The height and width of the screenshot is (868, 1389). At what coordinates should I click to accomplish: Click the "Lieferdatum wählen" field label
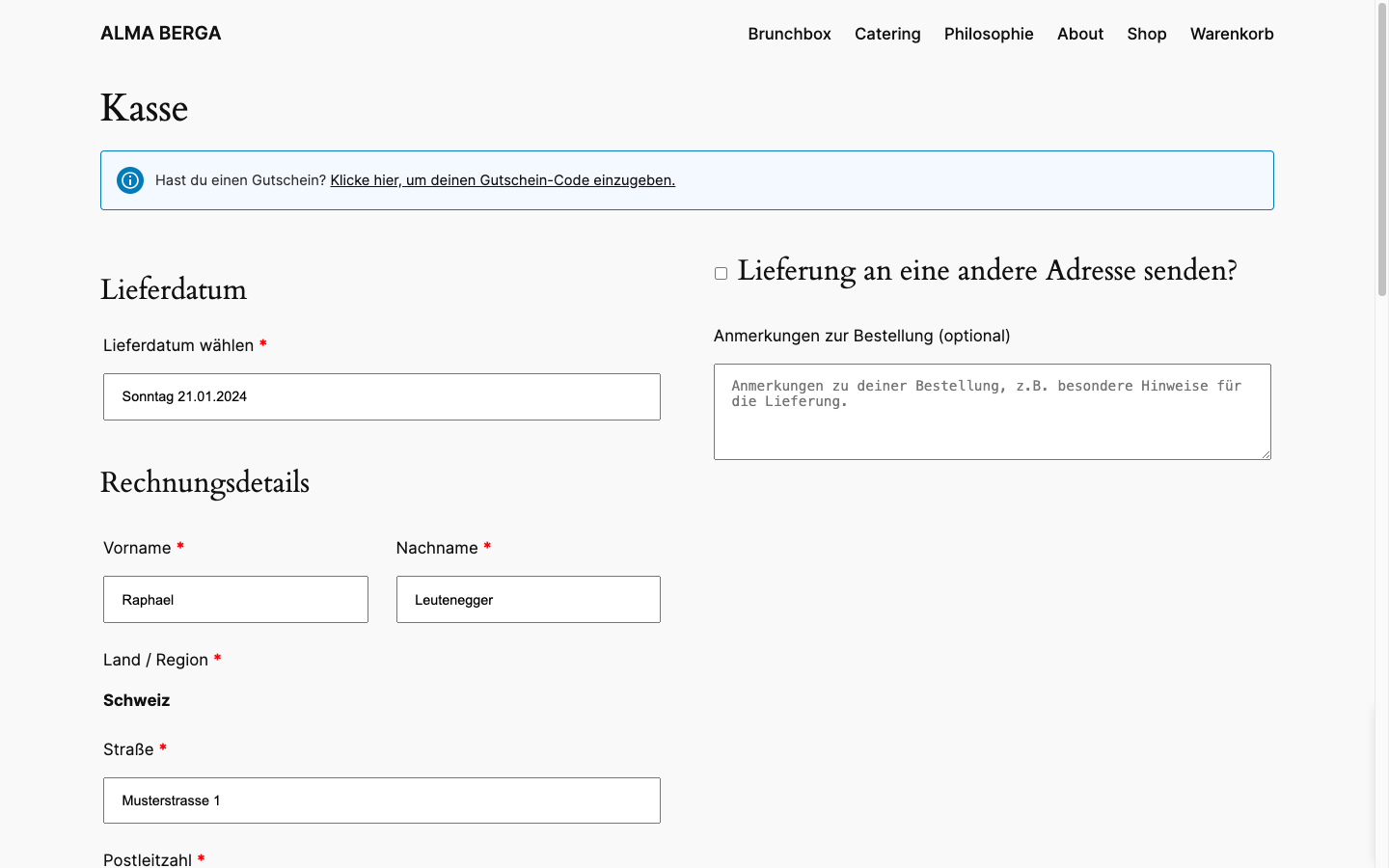pos(178,345)
